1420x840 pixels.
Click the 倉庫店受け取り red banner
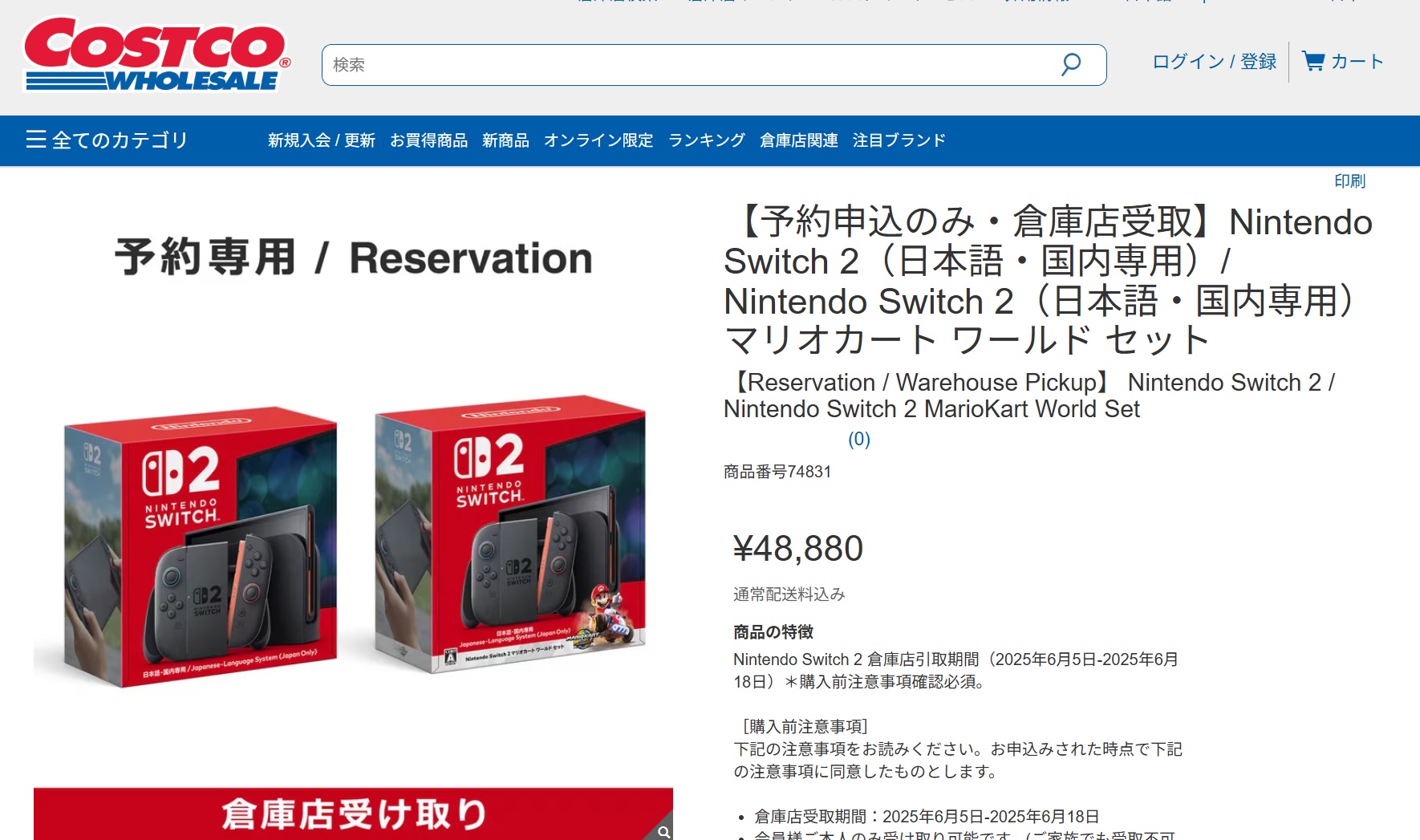[353, 814]
